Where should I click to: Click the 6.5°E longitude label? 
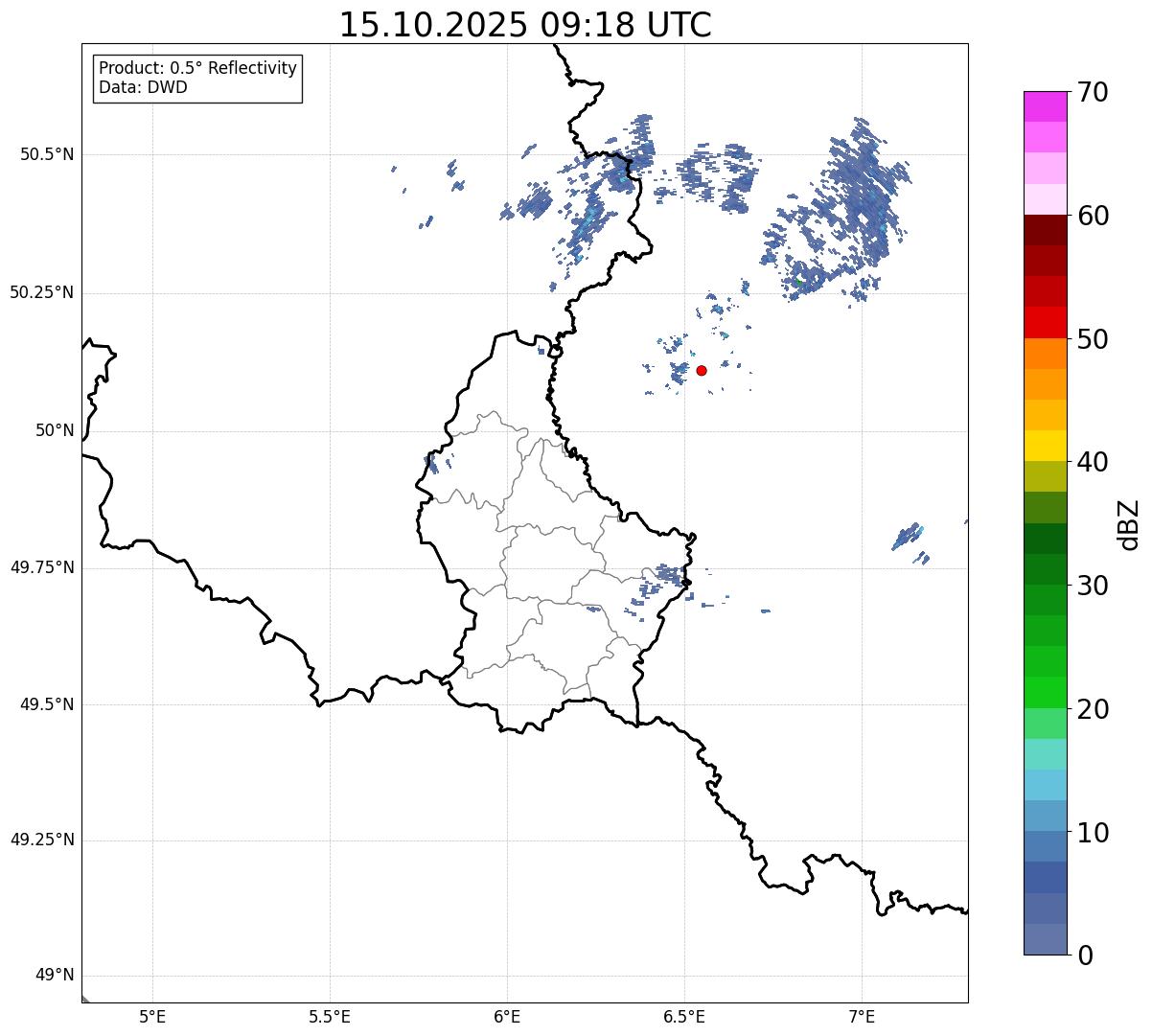[x=684, y=1017]
